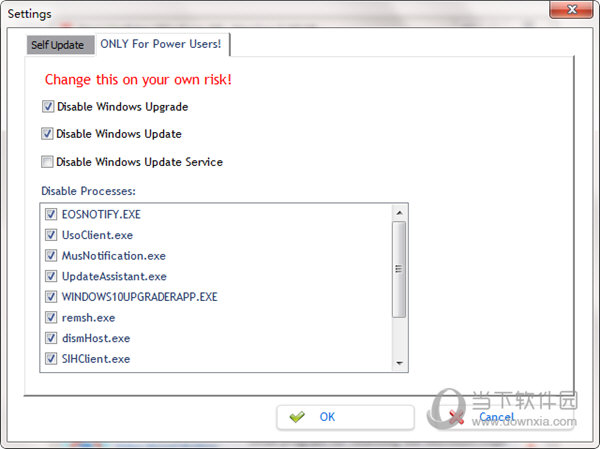Enable Disable Windows Update Service checkbox
The image size is (600, 449).
coord(47,162)
